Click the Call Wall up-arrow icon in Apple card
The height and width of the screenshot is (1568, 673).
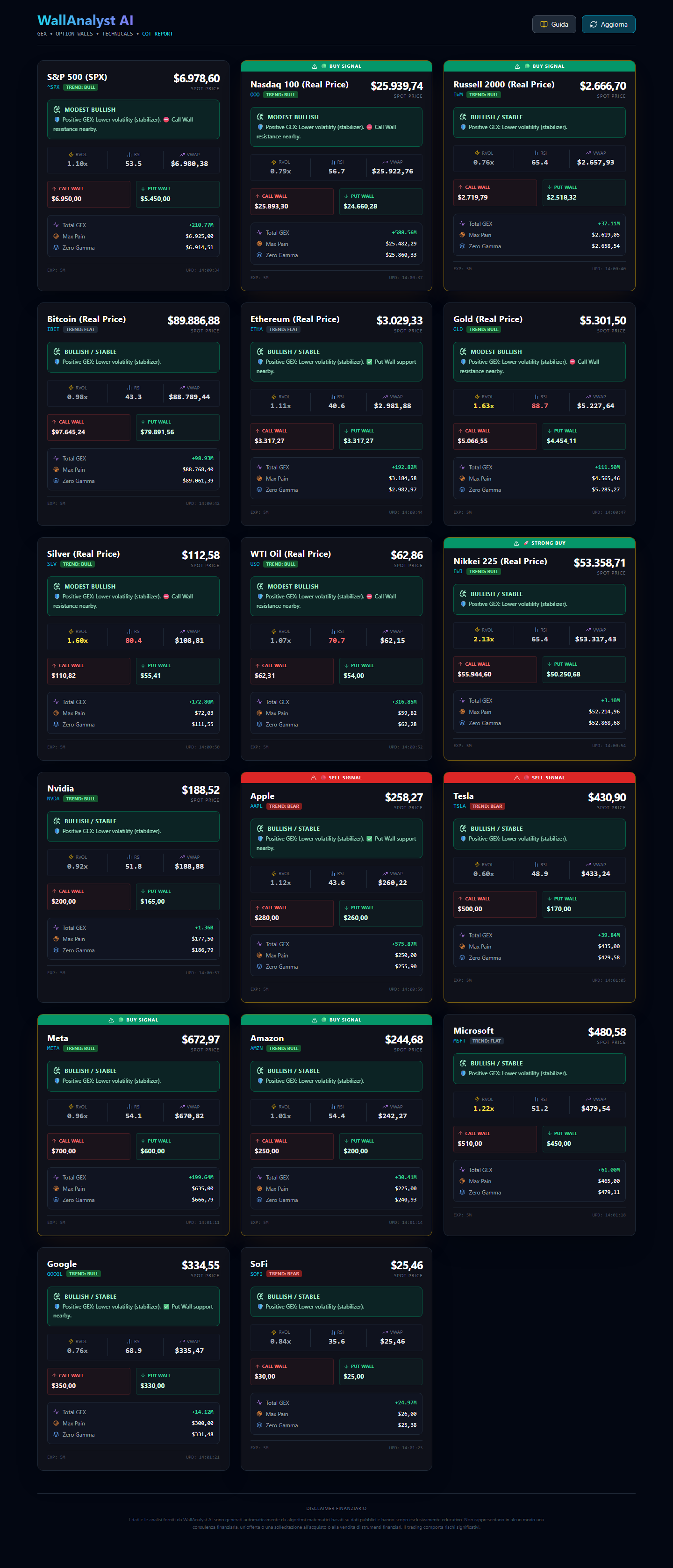click(258, 907)
